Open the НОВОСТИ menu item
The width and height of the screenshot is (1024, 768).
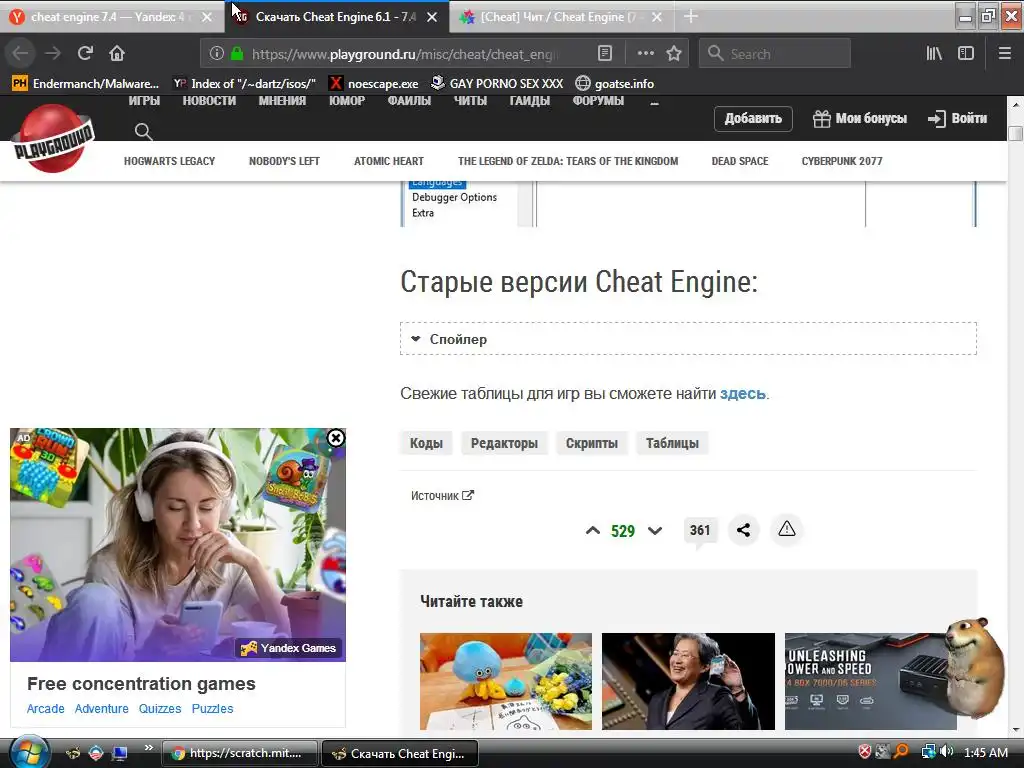point(209,101)
